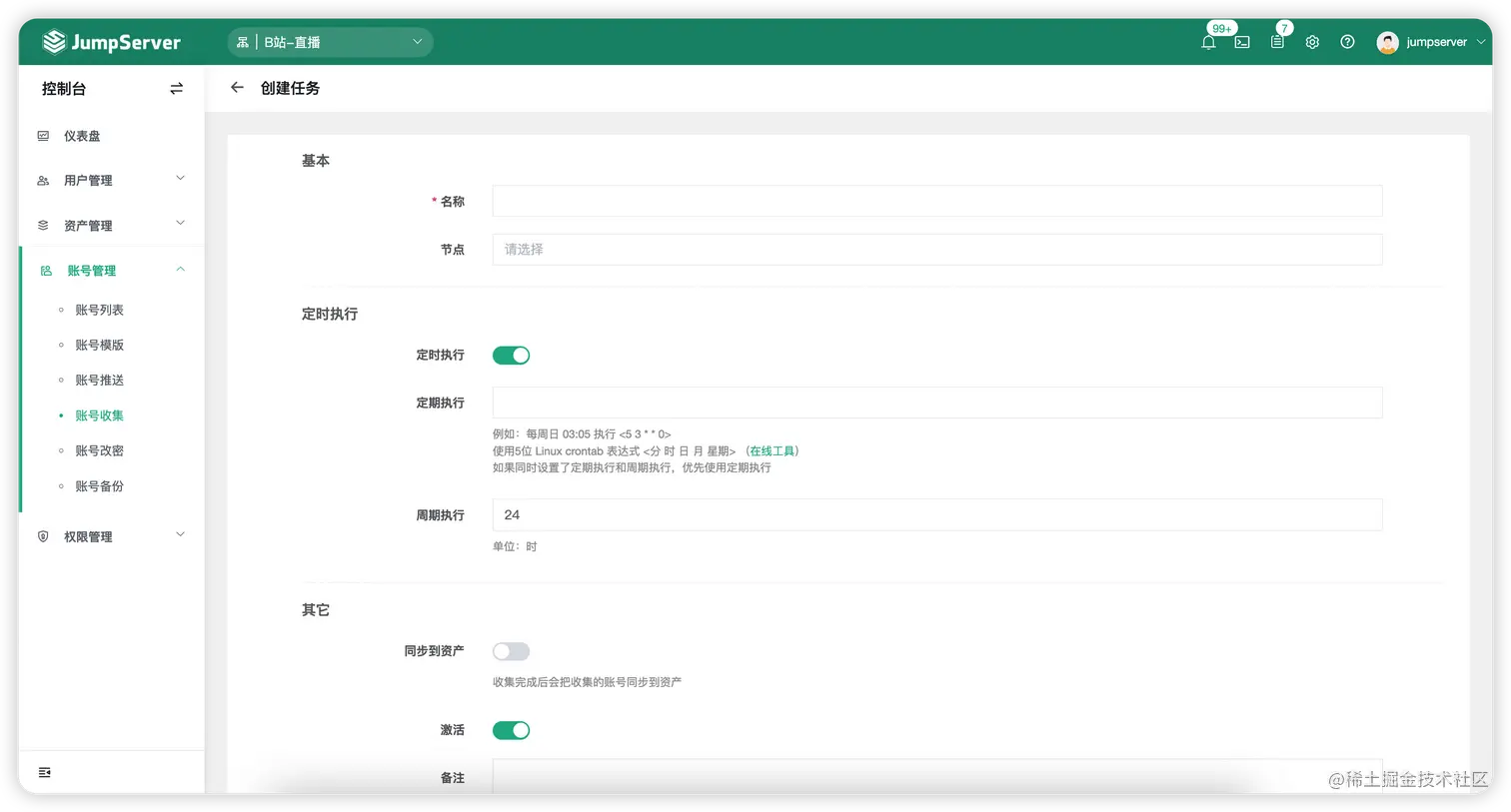Open the help question mark icon
The image size is (1511, 812).
[x=1347, y=42]
